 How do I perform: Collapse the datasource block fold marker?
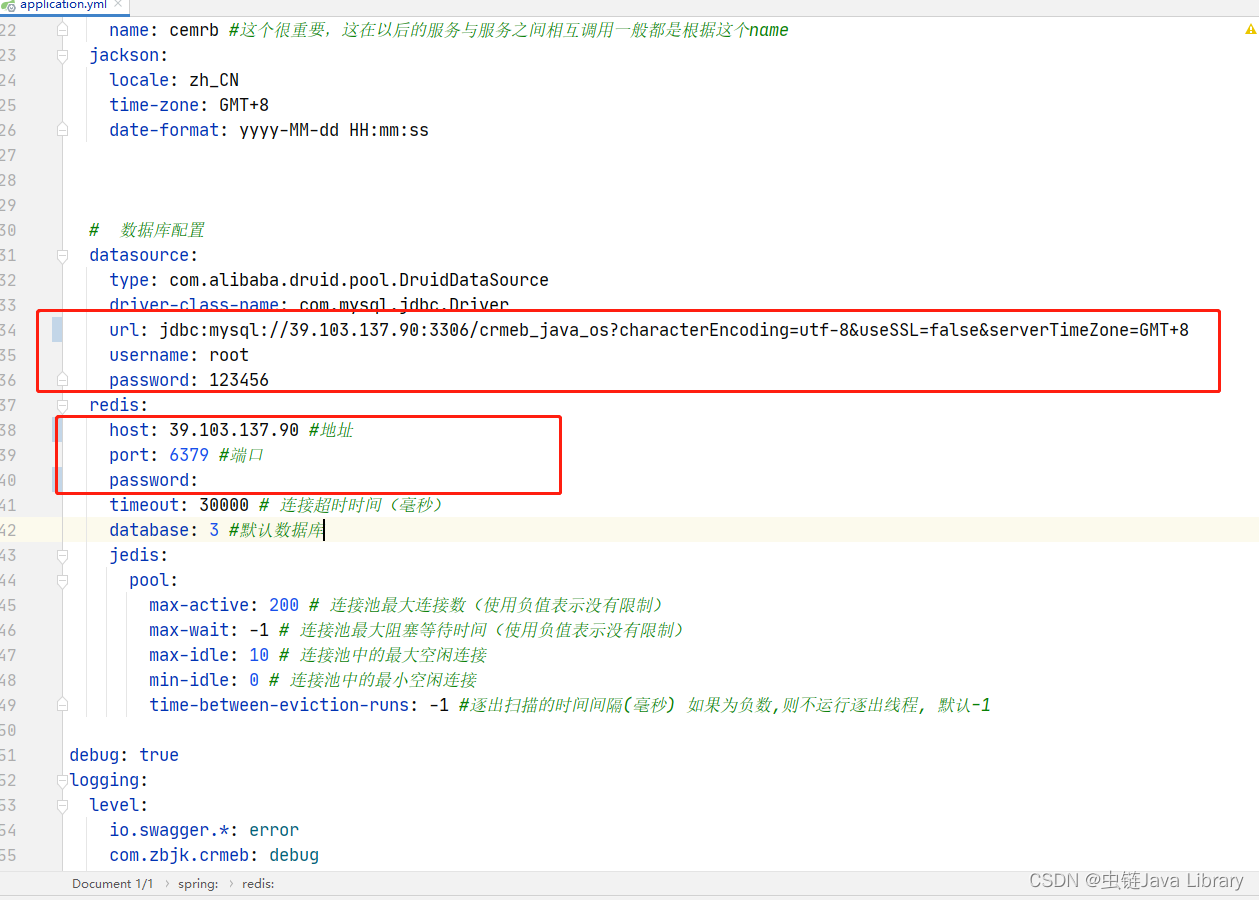[x=62, y=255]
